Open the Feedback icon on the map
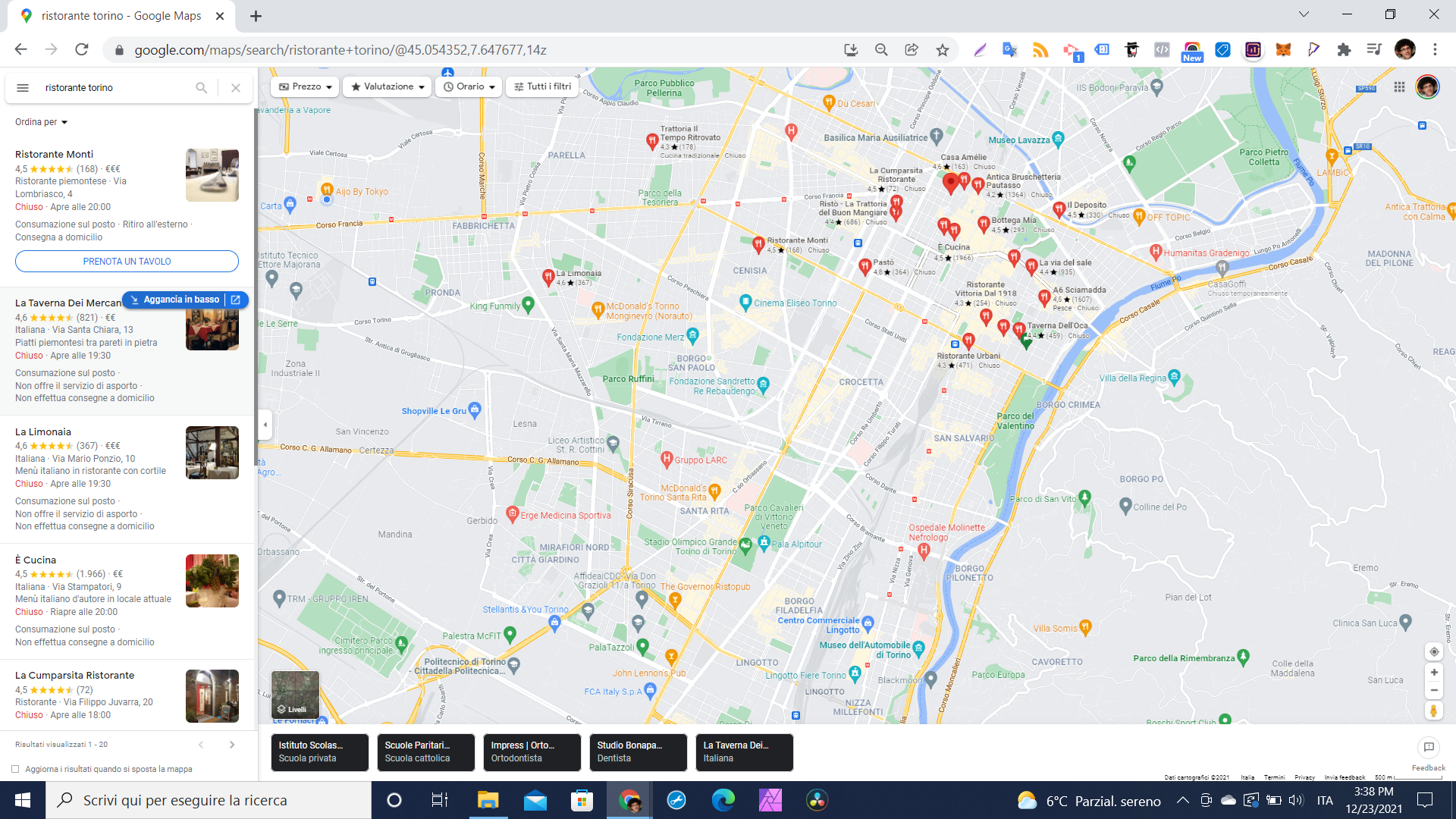 coord(1429,748)
